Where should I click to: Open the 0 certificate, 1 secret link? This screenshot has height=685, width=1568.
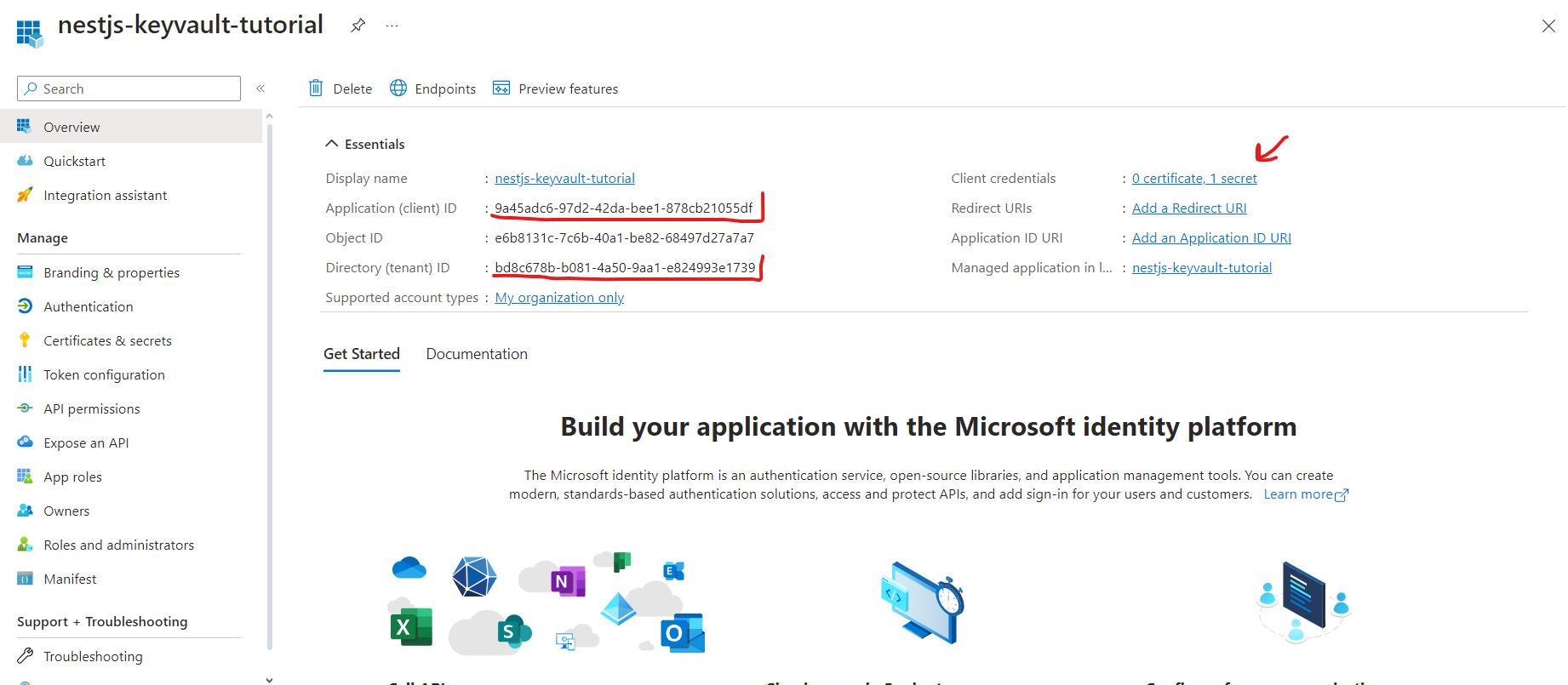click(x=1194, y=178)
